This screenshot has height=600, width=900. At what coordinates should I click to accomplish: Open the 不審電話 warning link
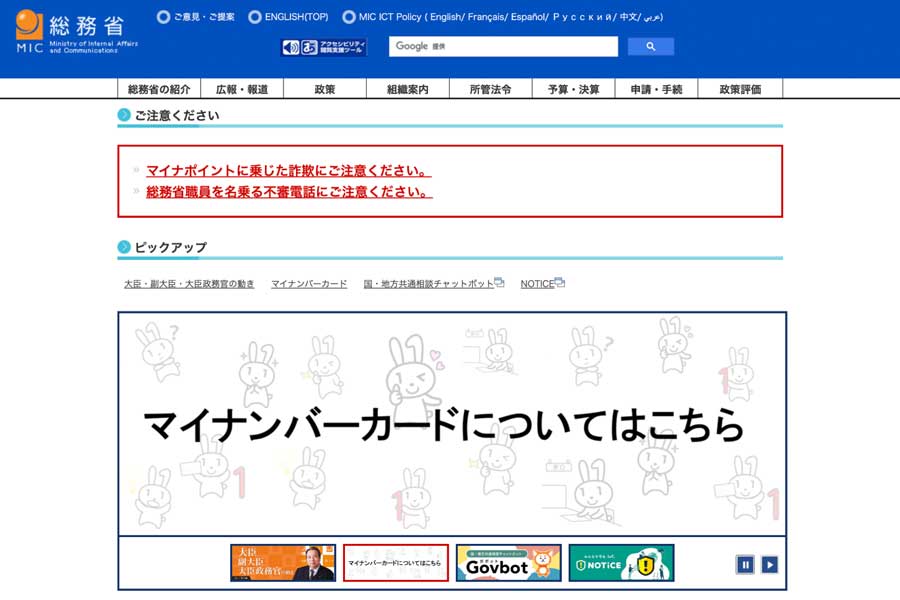pos(289,192)
